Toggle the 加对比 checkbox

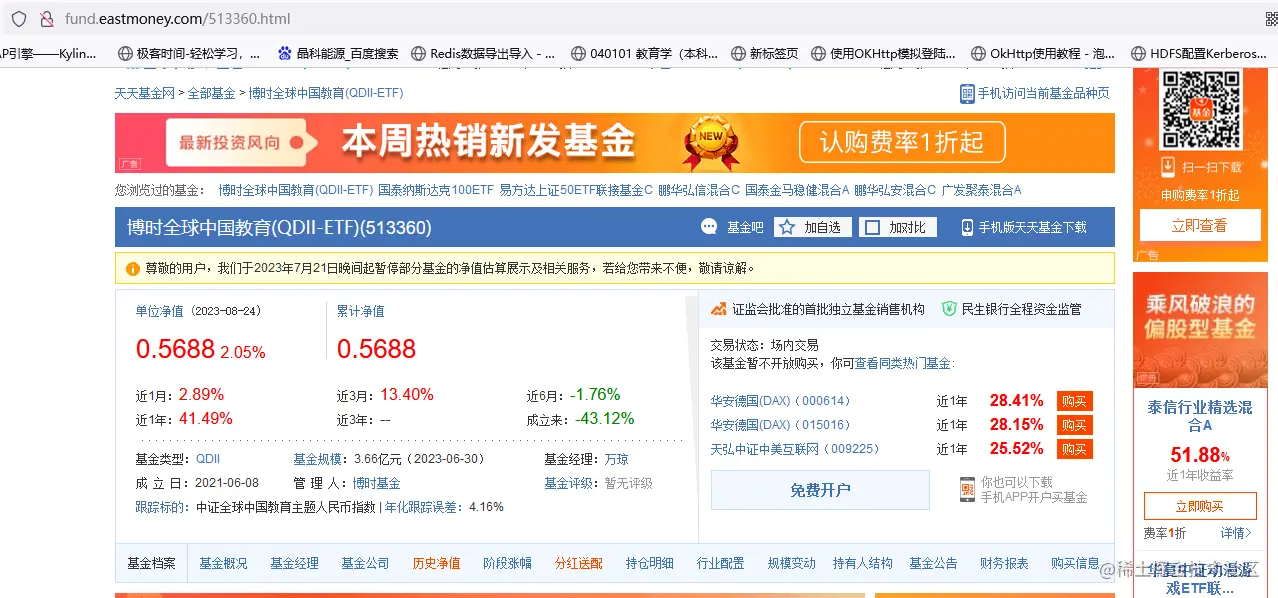click(872, 227)
